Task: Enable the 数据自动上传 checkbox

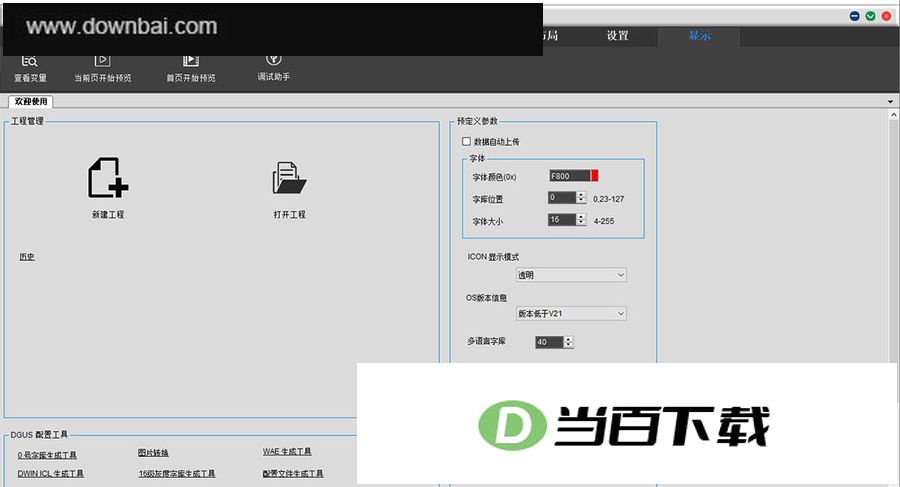Action: 466,141
